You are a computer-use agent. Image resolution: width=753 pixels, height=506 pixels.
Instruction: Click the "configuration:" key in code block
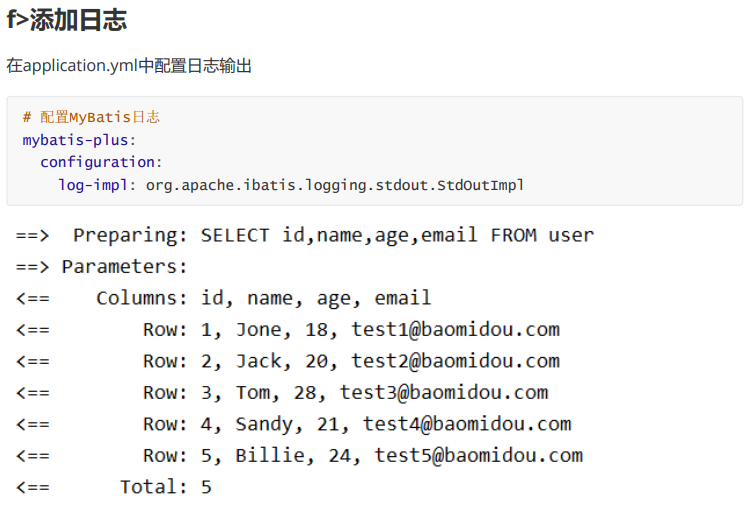click(101, 162)
